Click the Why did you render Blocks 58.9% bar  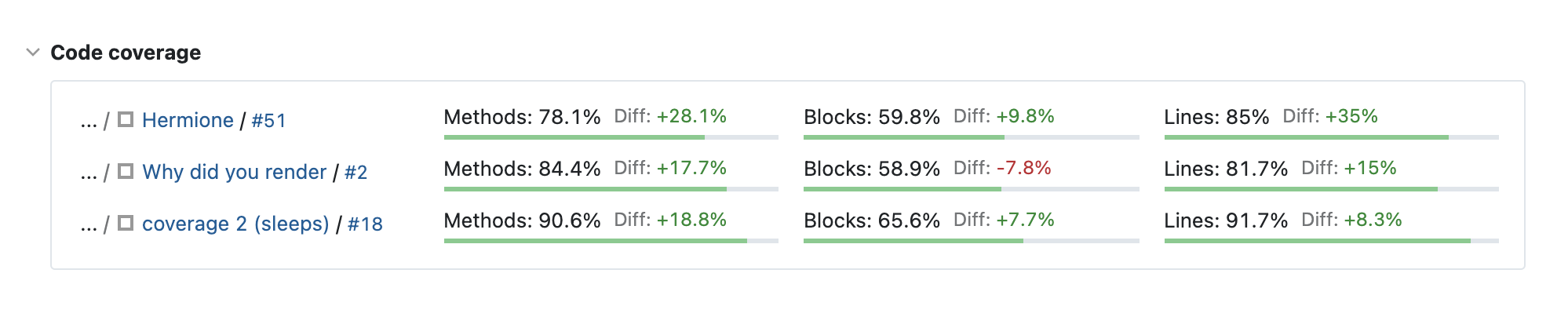[971, 189]
